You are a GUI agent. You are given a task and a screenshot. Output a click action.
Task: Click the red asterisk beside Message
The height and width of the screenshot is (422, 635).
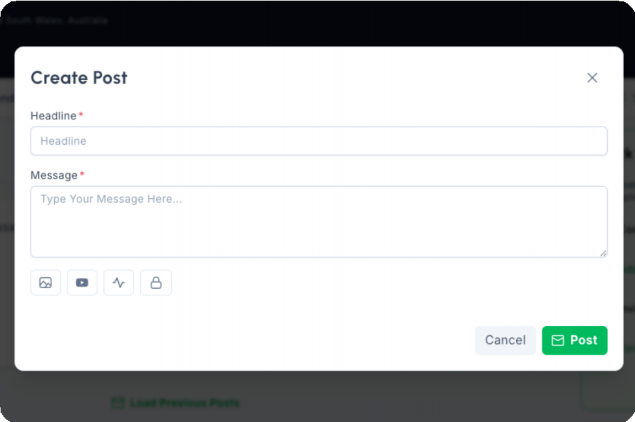click(x=82, y=175)
